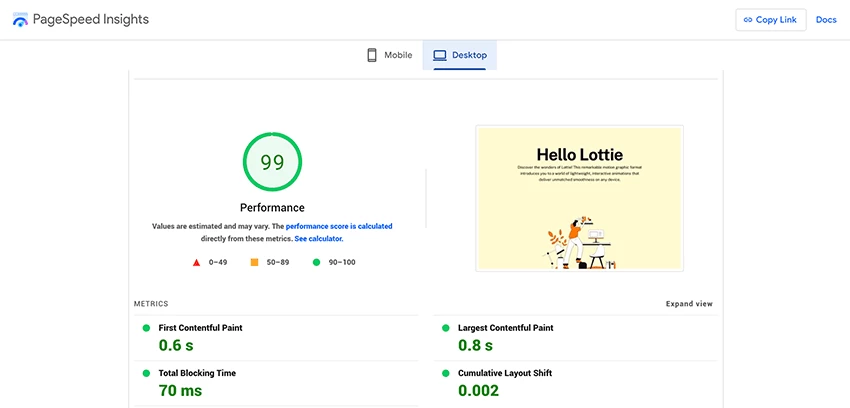Click the Cumulative Layout Shift metric label
Image resolution: width=850 pixels, height=408 pixels.
click(505, 373)
